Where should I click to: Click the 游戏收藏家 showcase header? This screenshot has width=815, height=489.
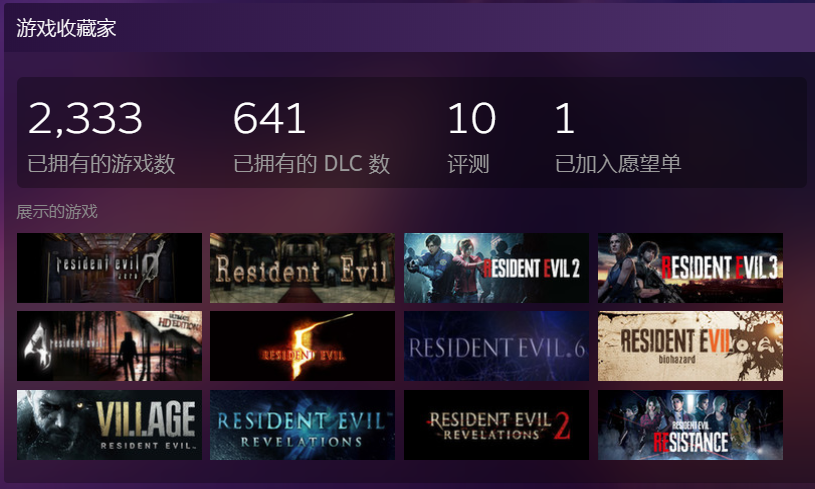[66, 28]
